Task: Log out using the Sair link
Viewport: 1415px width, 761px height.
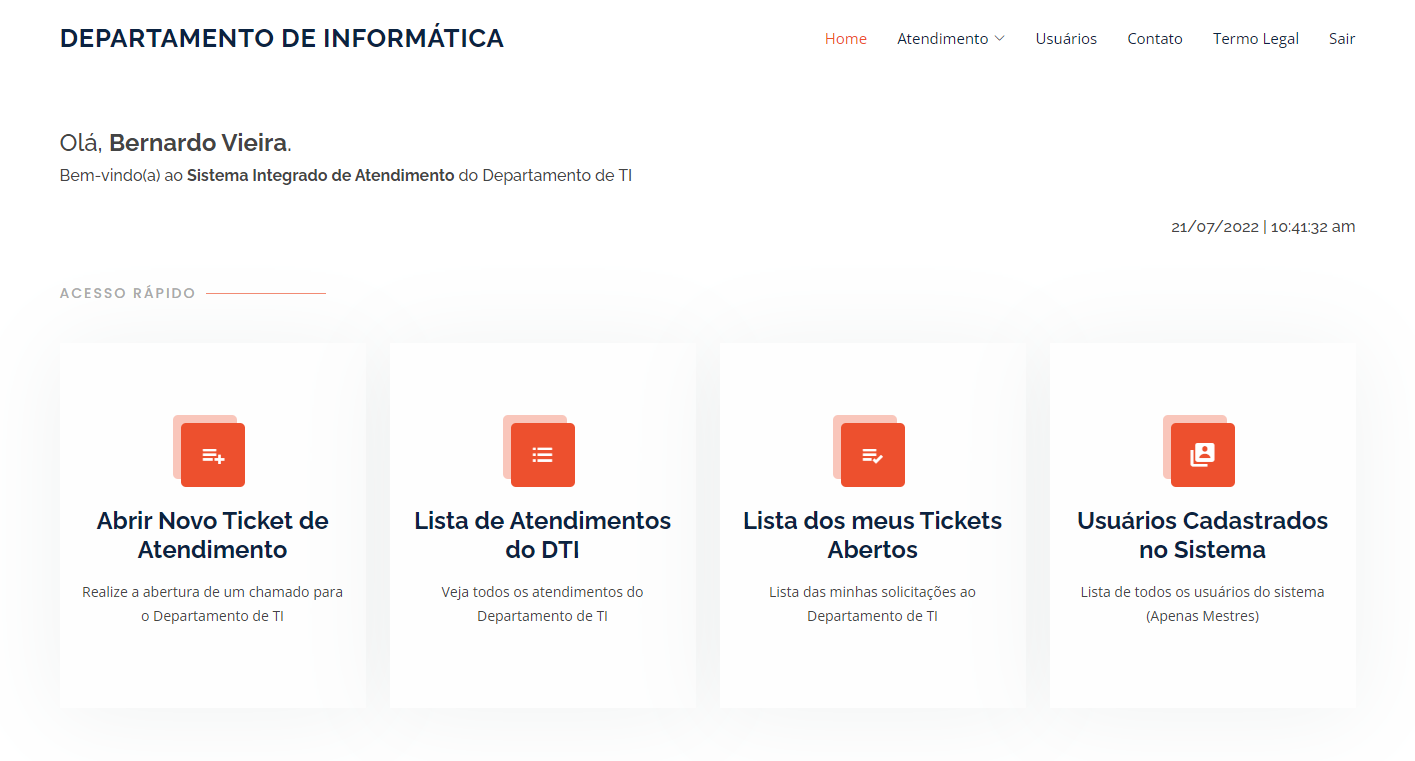Action: (x=1341, y=39)
